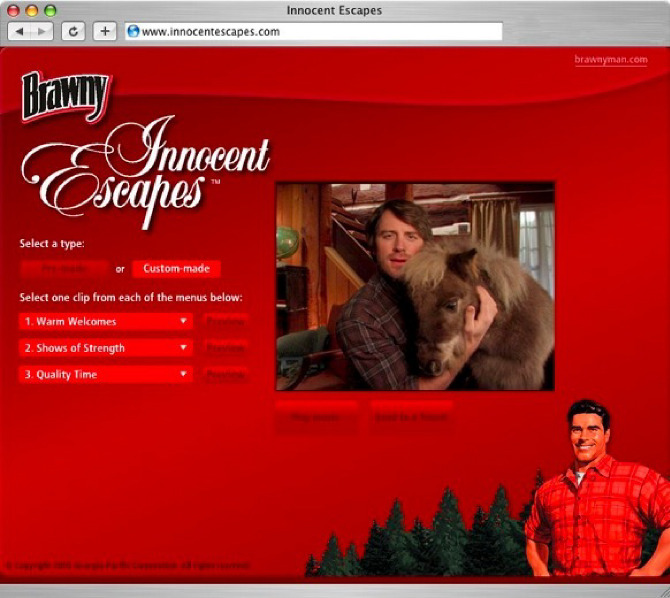Open the 2. Shows of Strength dropdown

[x=106, y=348]
